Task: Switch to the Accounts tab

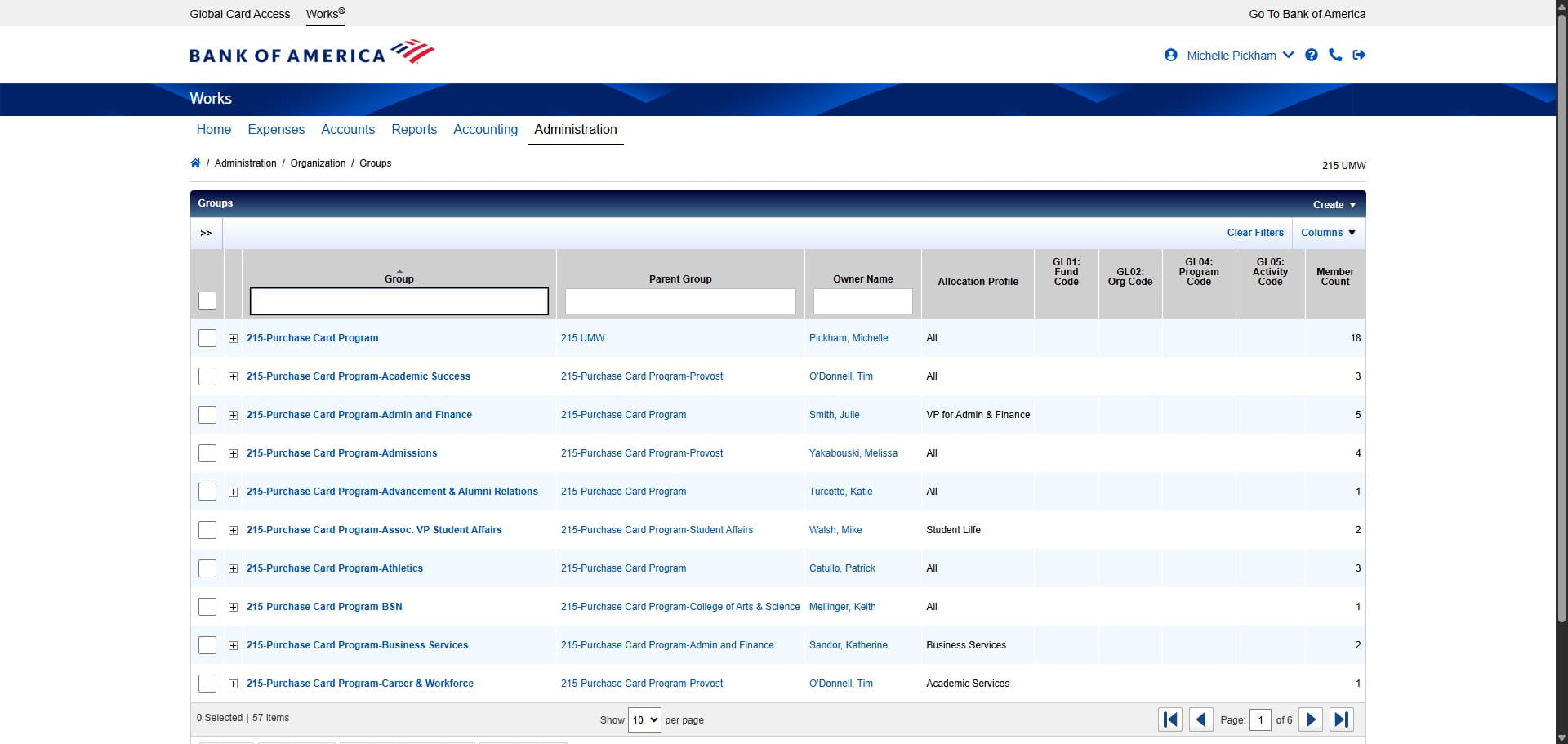Action: click(348, 129)
